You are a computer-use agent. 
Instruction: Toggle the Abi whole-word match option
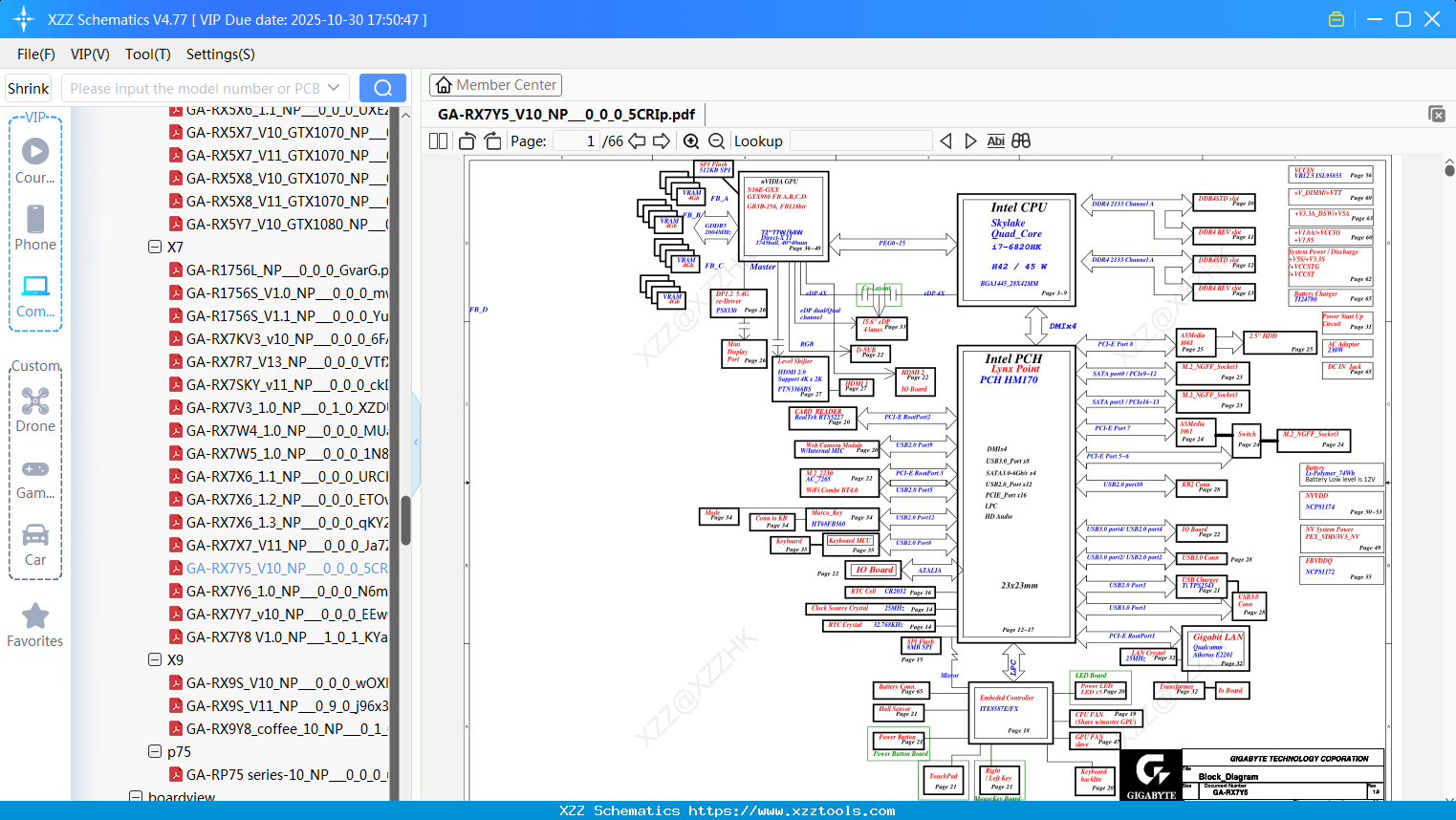995,140
